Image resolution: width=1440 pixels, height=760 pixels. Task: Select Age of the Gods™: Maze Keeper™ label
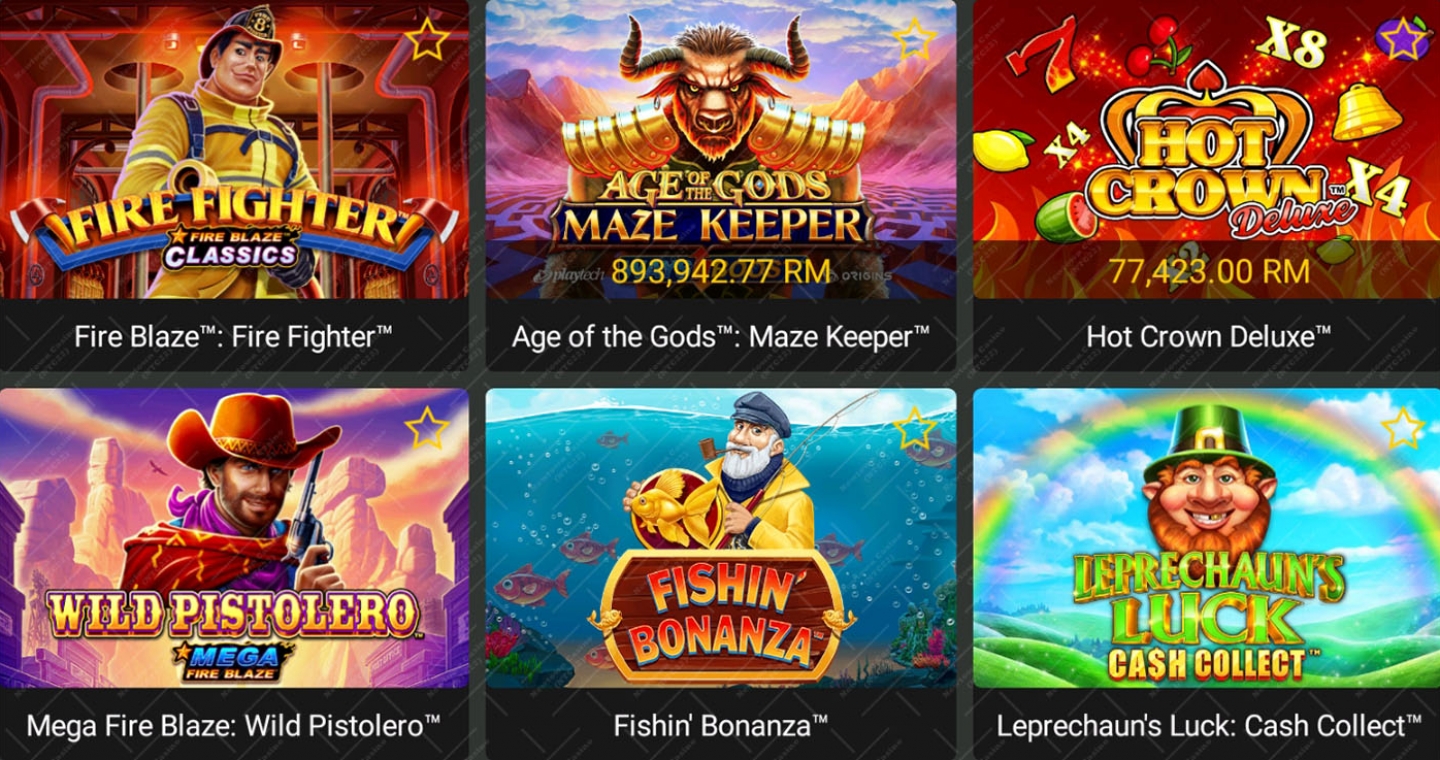click(x=720, y=336)
